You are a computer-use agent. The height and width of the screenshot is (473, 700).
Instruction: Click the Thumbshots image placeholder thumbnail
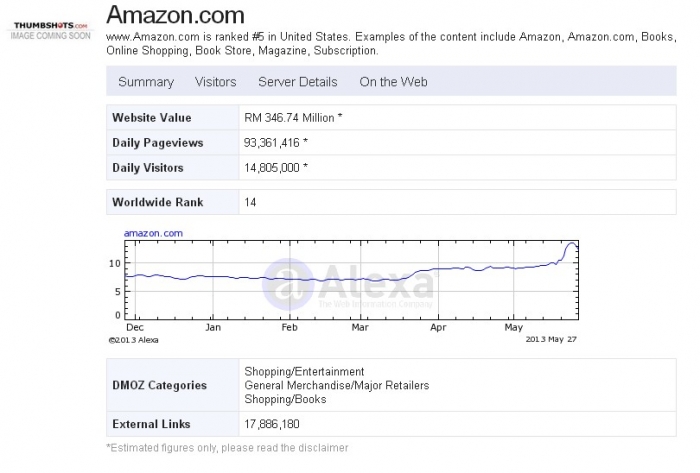(x=51, y=30)
